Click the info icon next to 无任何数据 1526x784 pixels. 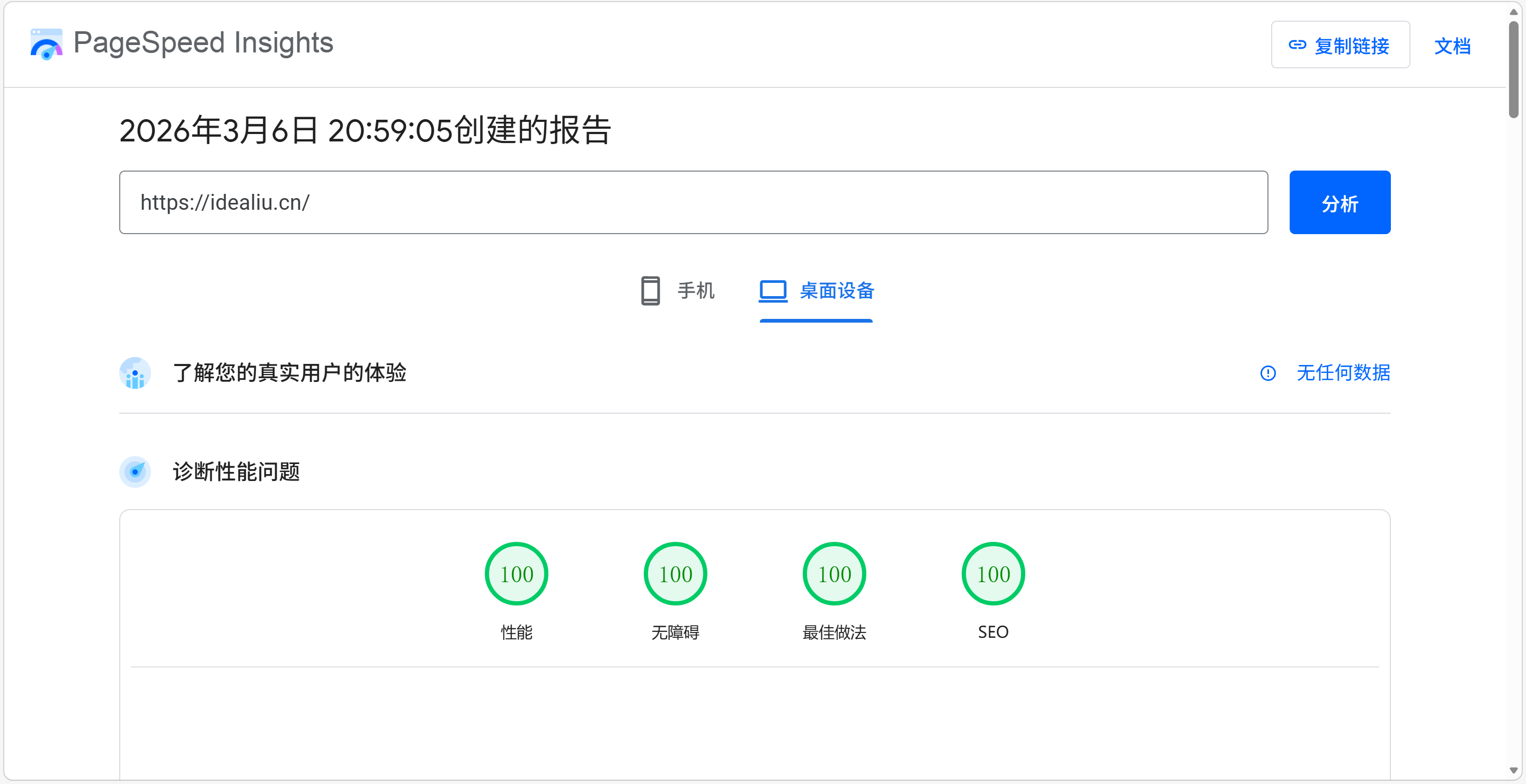(x=1268, y=373)
